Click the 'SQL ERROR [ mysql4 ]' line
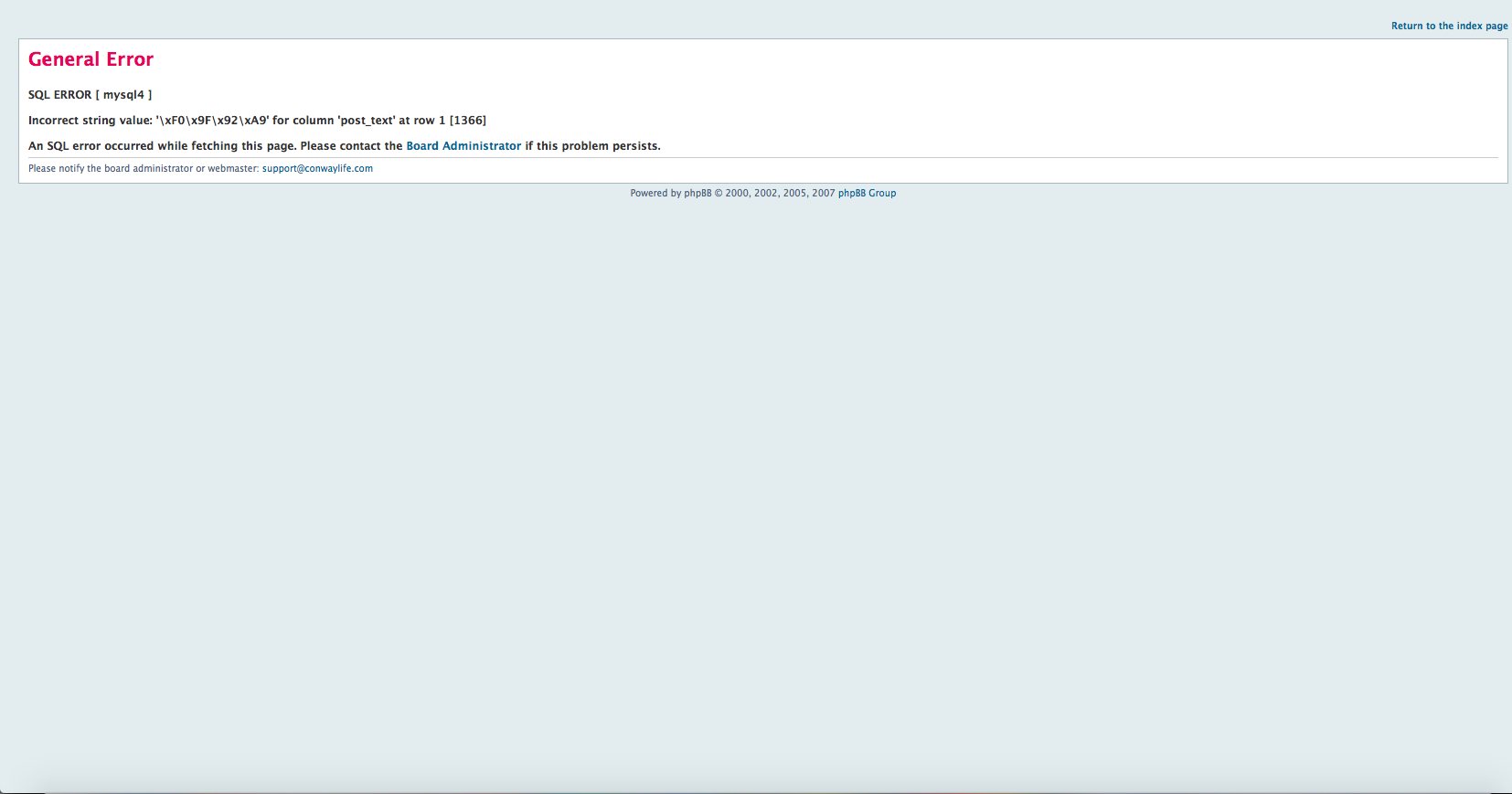Screen dimensions: 1512x794 90,95
